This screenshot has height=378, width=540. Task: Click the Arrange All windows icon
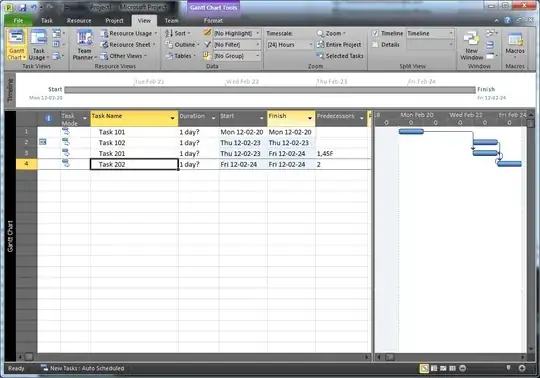point(490,44)
